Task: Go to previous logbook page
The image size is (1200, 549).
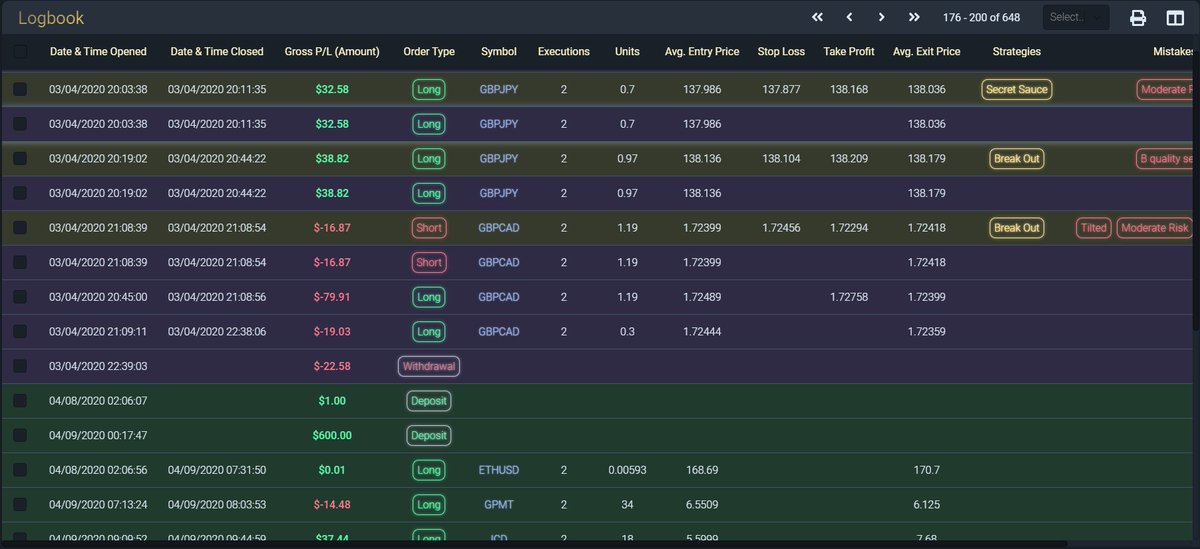Action: pyautogui.click(x=849, y=17)
